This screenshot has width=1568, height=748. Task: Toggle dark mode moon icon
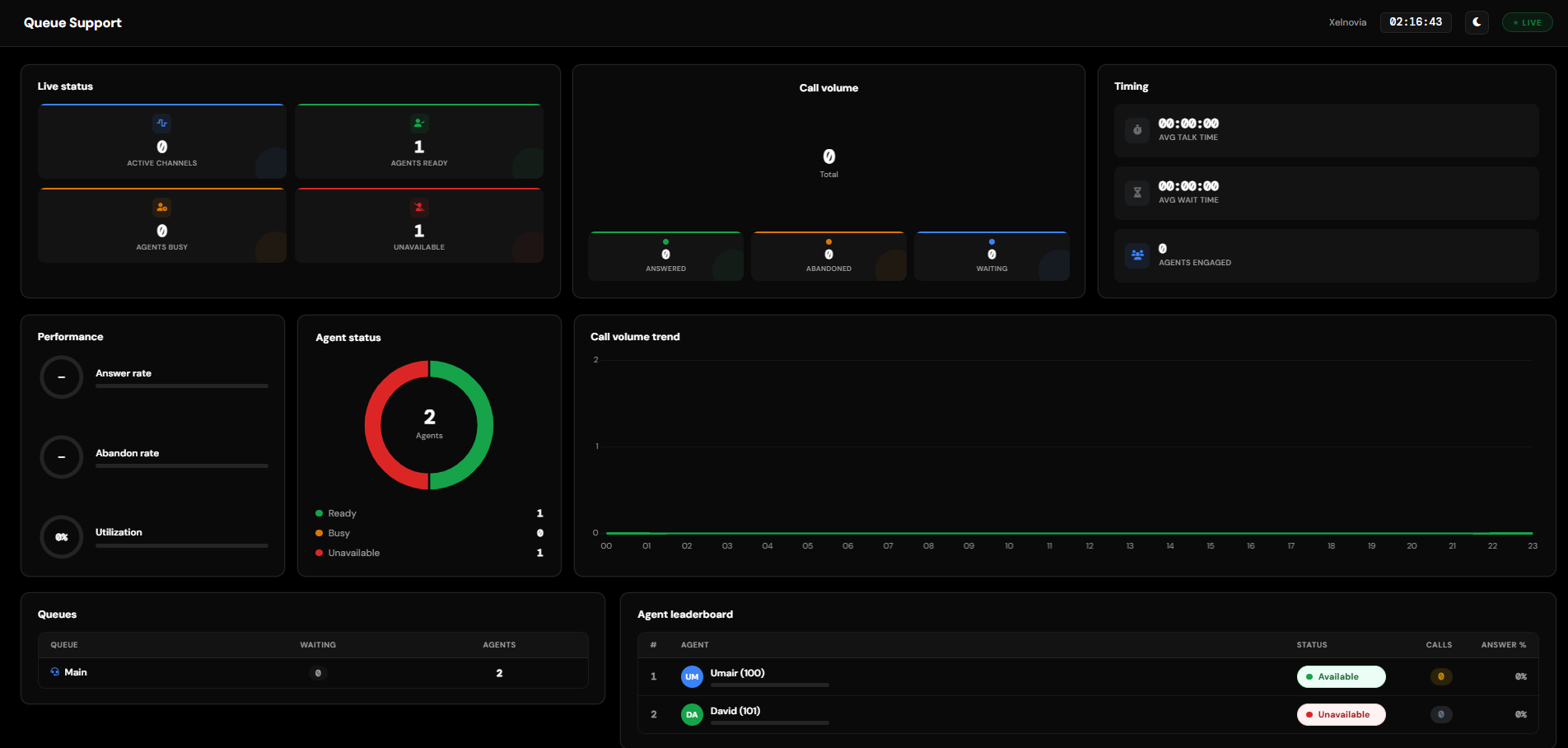tap(1477, 22)
